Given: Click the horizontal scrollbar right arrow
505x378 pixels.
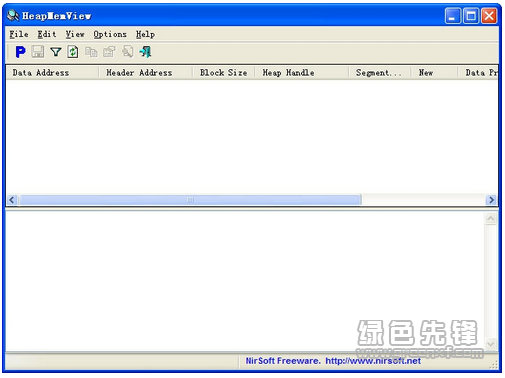Looking at the screenshot, I should coord(491,200).
